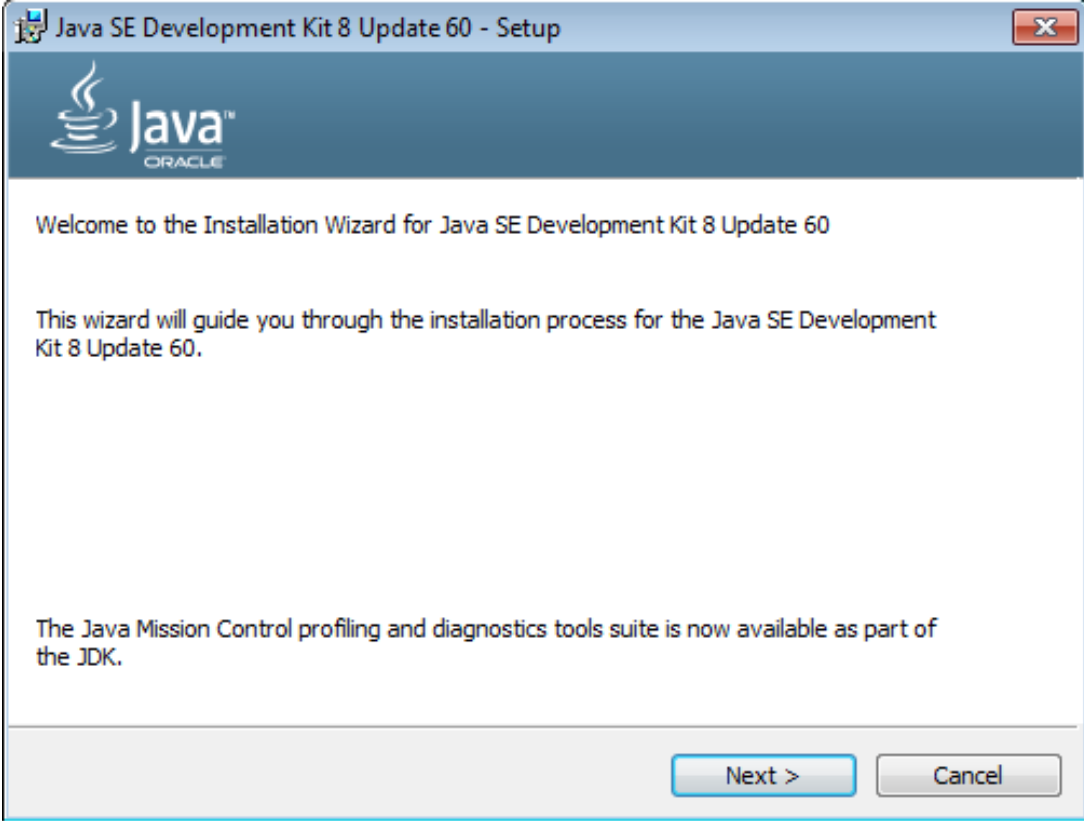Click the "This wizard will guide you" line
The height and width of the screenshot is (822, 1092).
coord(485,321)
